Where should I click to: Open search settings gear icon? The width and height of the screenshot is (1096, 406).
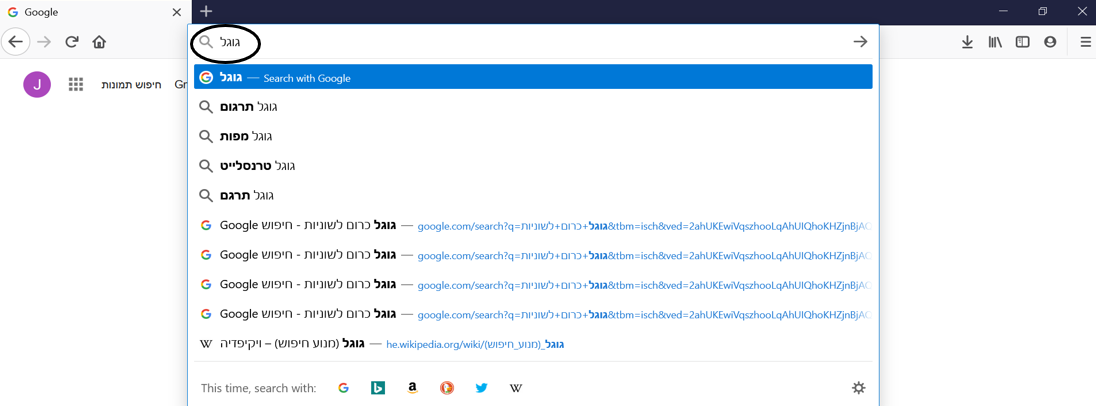click(858, 388)
